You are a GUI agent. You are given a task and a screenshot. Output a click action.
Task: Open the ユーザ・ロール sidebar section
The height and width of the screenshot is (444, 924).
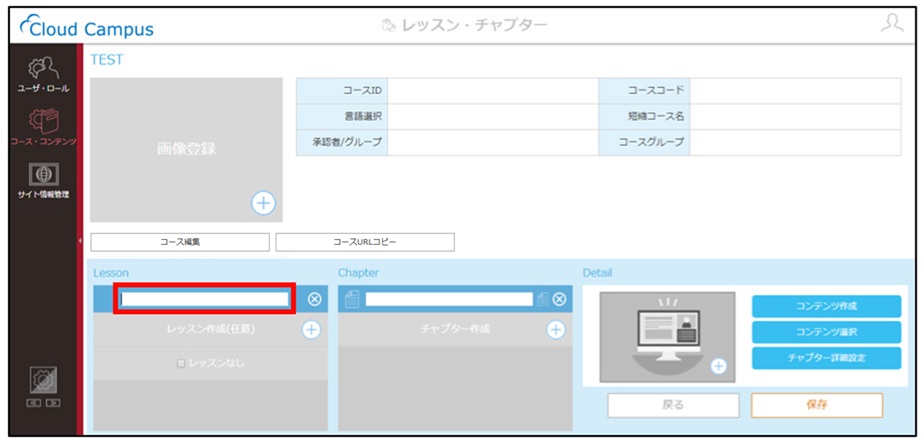(43, 74)
